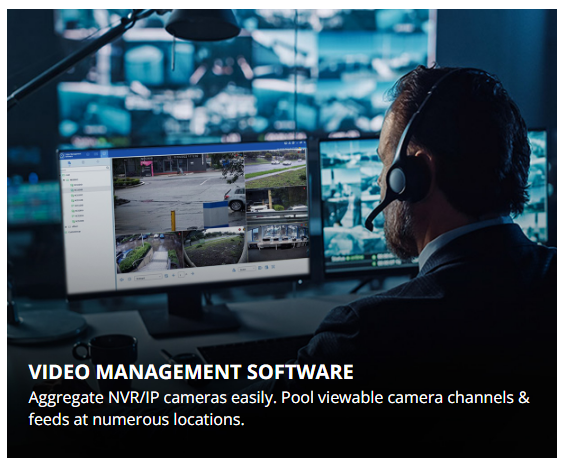566x470 pixels.
Task: Click the back arrow icon in bottom toolbar
Action: (122, 279)
